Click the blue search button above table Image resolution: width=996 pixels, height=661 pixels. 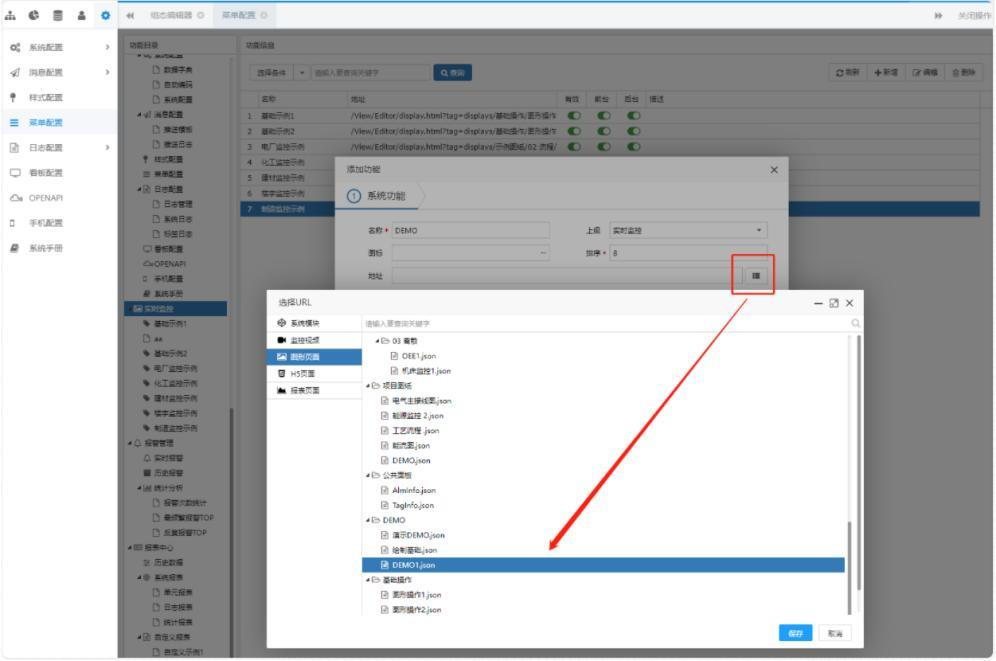point(452,72)
